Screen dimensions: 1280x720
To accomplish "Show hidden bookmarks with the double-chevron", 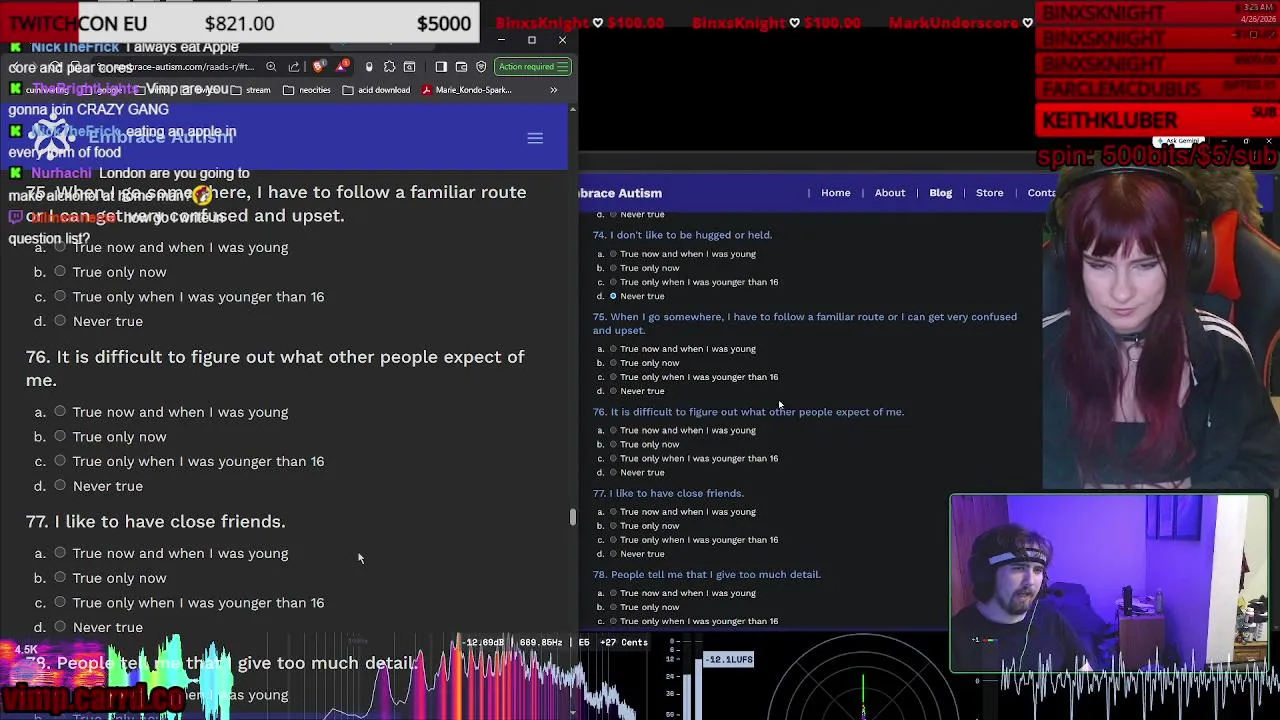I will tap(553, 90).
